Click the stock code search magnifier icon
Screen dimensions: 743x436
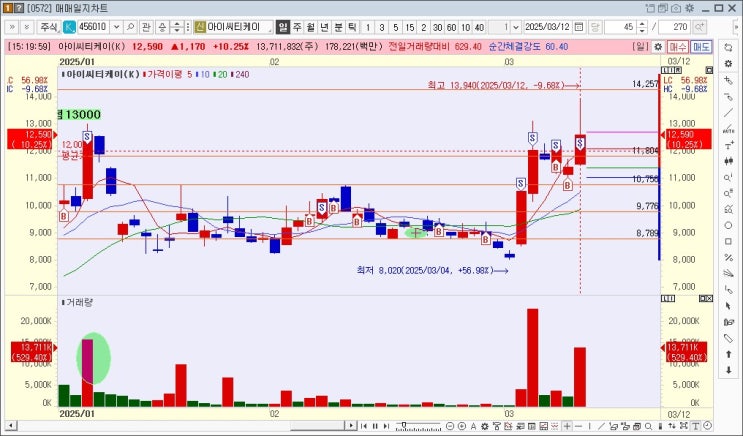(130, 27)
